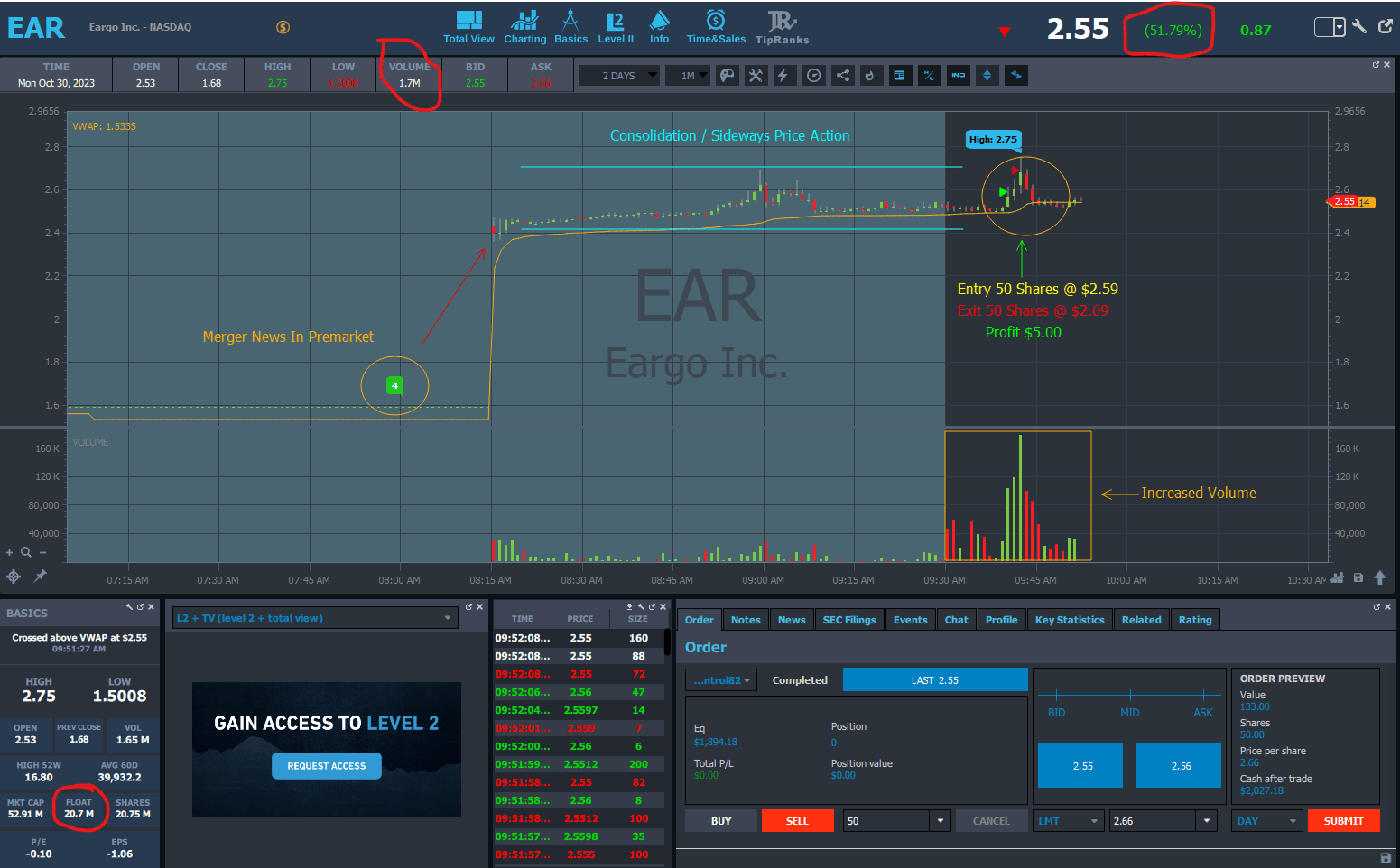The height and width of the screenshot is (868, 1400).
Task: Toggle the chart news/layout panel button
Action: click(899, 76)
